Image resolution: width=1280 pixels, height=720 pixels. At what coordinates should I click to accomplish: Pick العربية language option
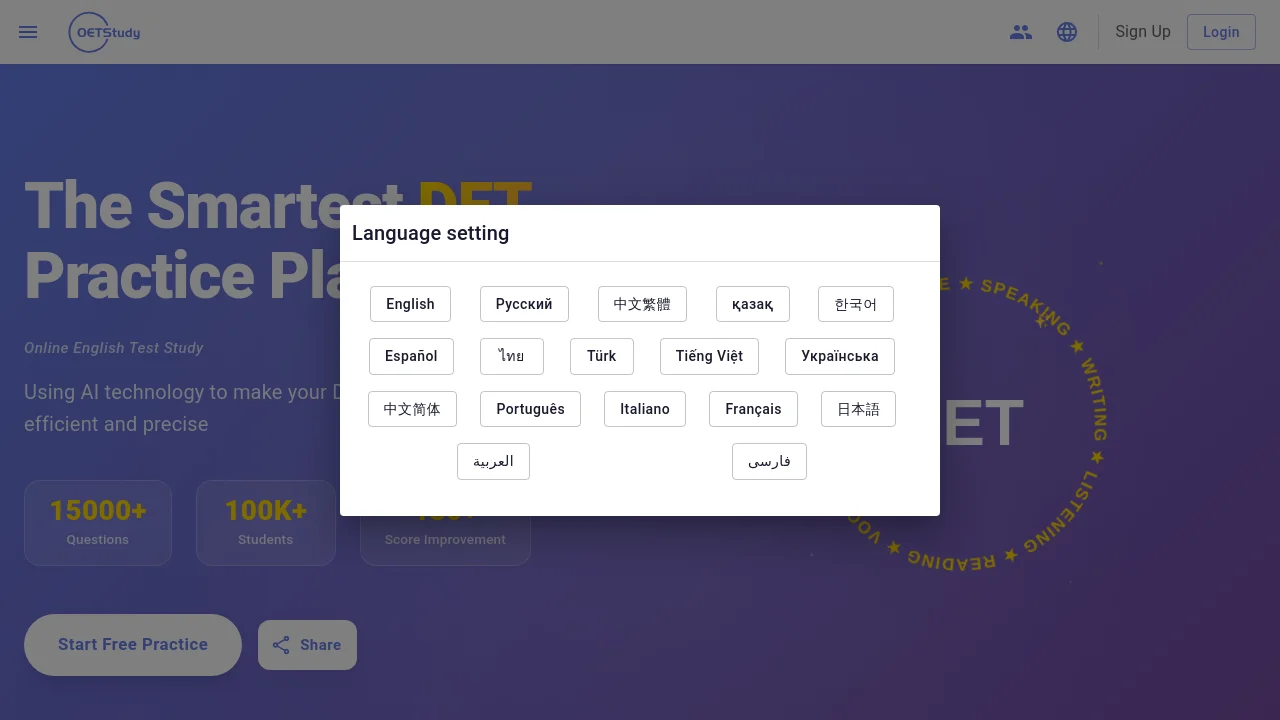[x=493, y=462]
